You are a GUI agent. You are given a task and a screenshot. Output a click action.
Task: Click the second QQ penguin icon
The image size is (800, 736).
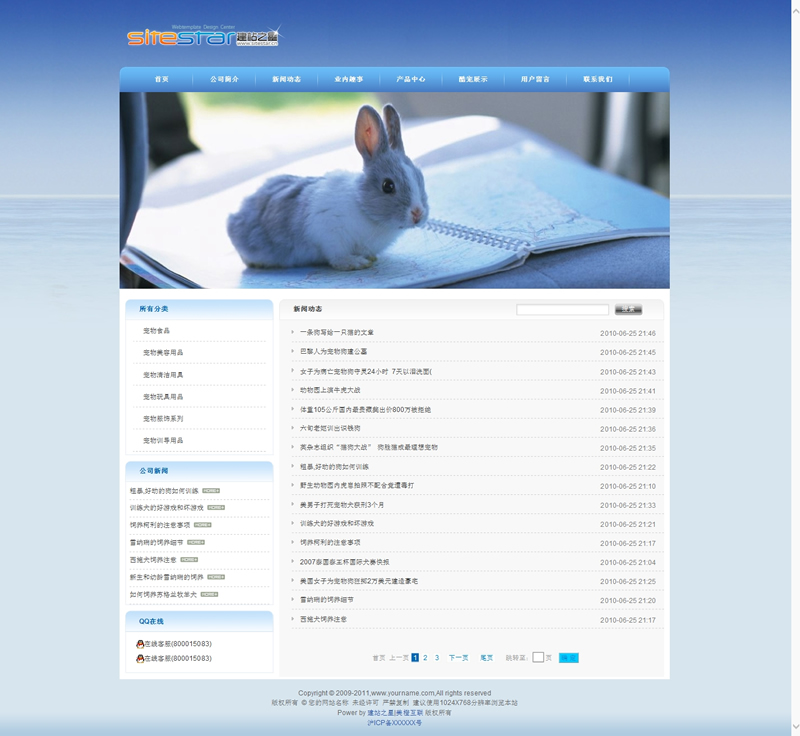pyautogui.click(x=140, y=659)
